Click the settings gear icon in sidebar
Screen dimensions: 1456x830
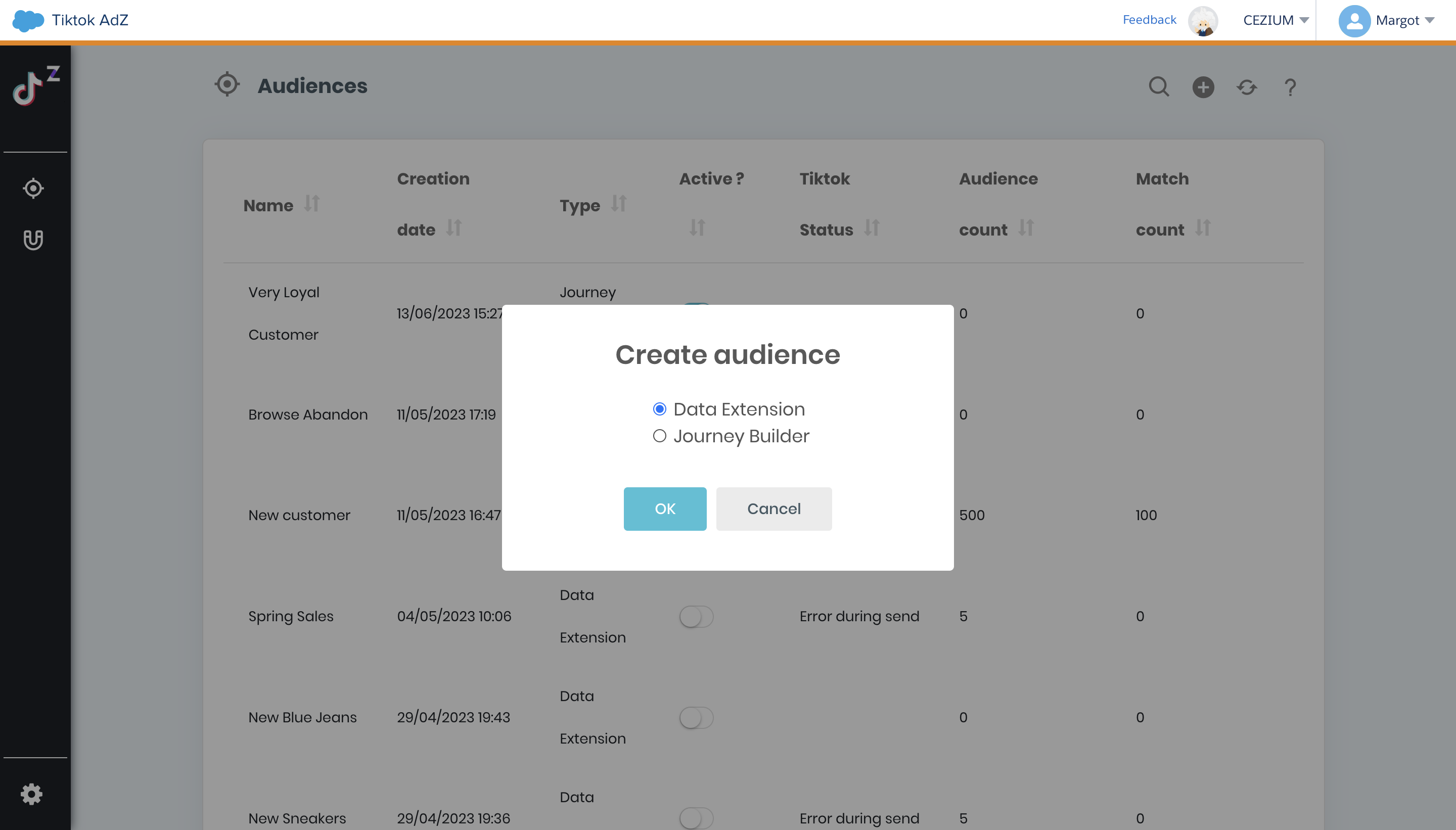(31, 794)
